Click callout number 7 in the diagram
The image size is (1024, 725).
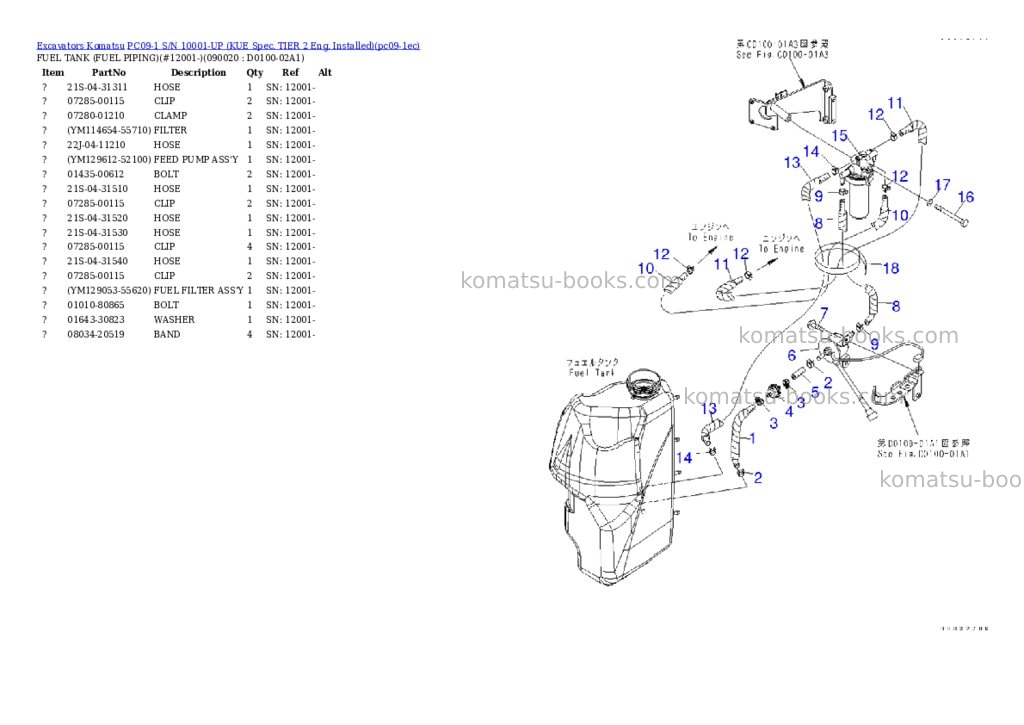click(x=824, y=314)
